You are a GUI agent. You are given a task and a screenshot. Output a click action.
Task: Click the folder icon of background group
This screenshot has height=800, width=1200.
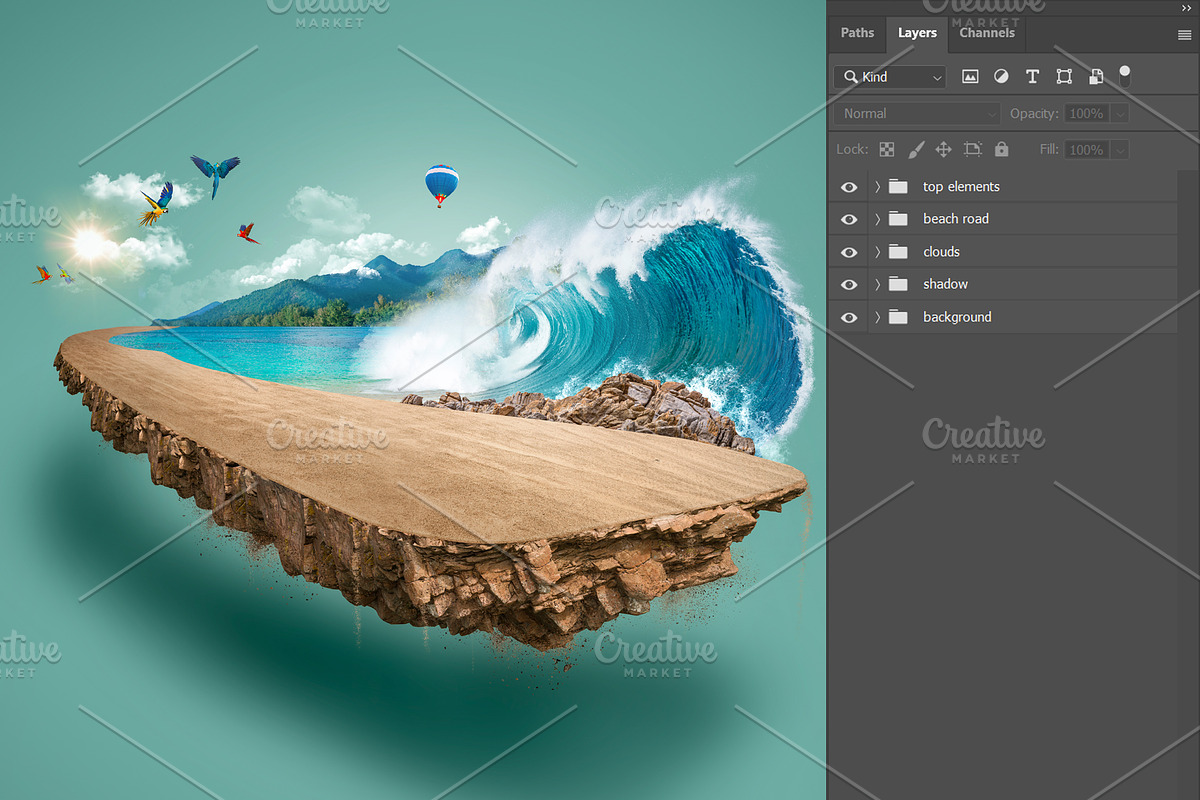click(x=898, y=317)
